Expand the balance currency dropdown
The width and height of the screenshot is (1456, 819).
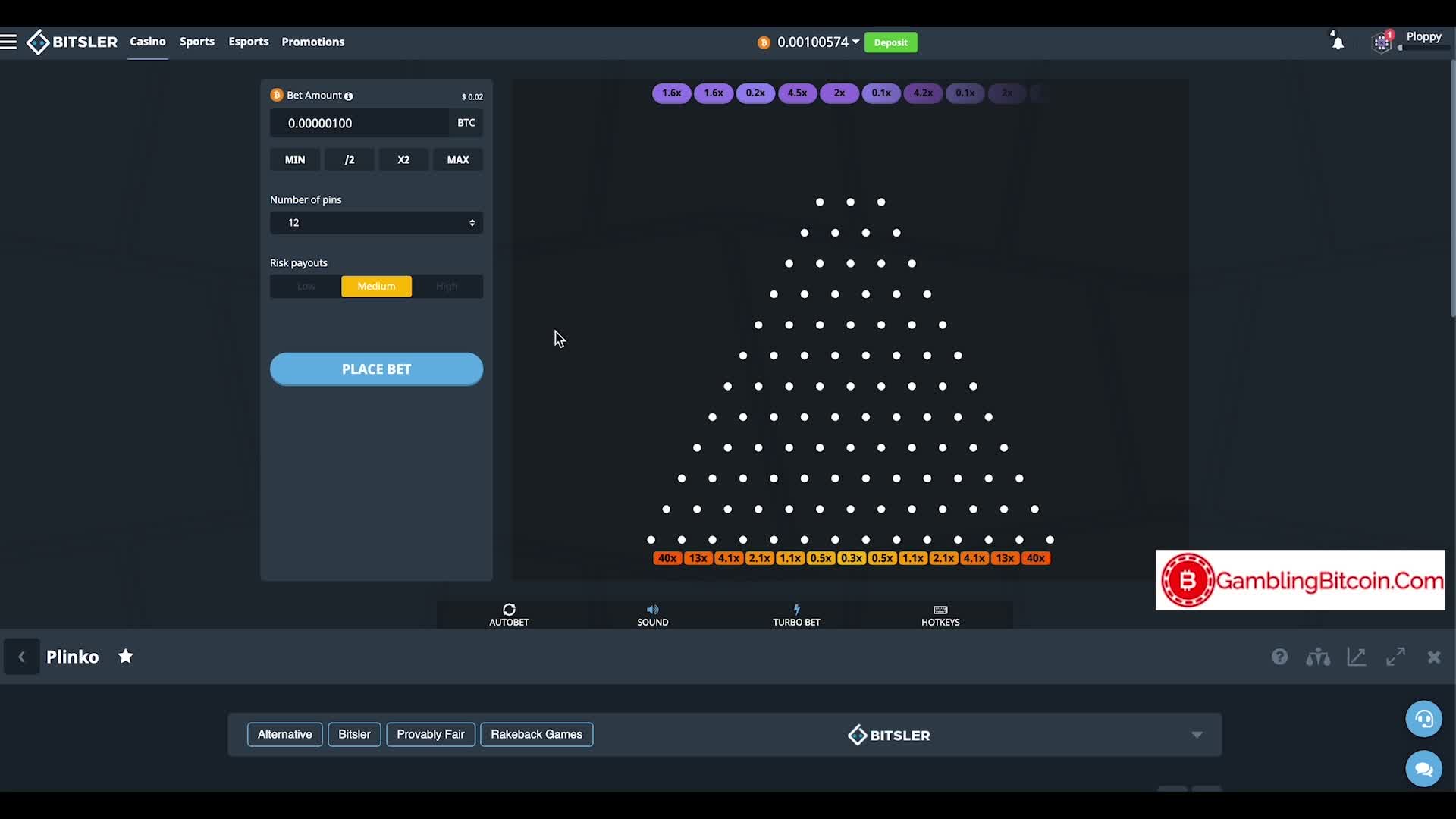pyautogui.click(x=855, y=42)
